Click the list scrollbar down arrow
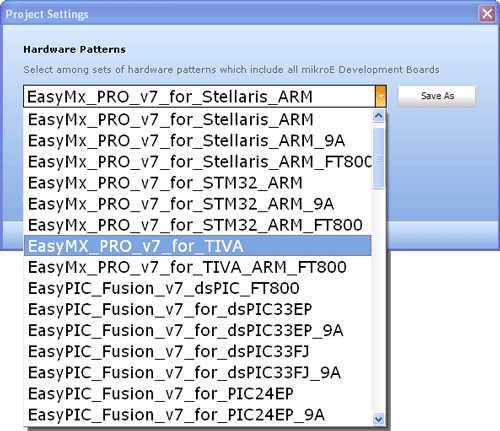The width and height of the screenshot is (500, 431). (379, 419)
